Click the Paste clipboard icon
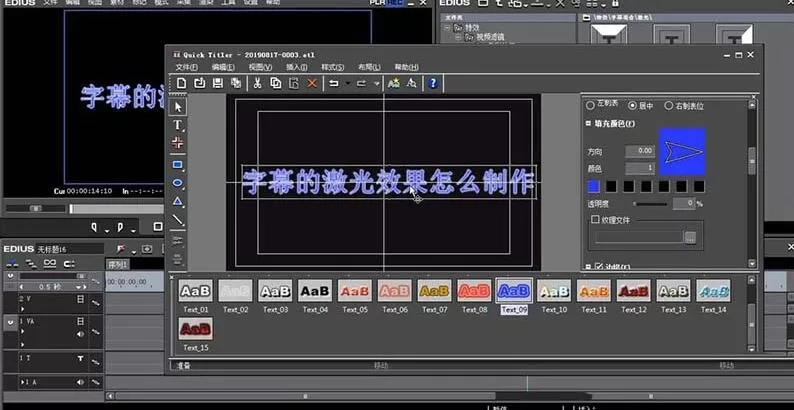This screenshot has width=794, height=410. (294, 84)
